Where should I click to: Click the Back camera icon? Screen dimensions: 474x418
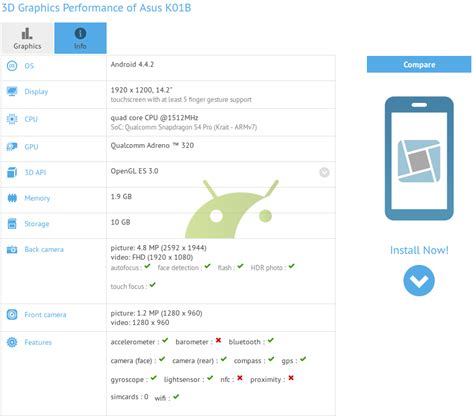[12, 249]
